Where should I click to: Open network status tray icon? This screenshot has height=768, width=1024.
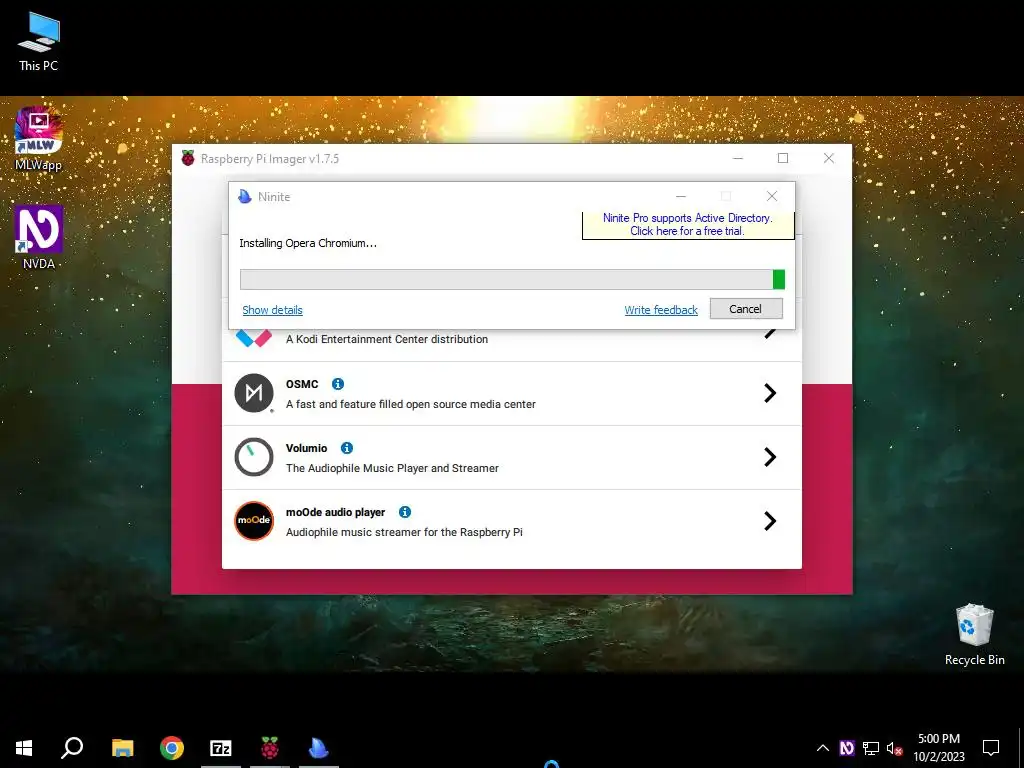tap(871, 748)
